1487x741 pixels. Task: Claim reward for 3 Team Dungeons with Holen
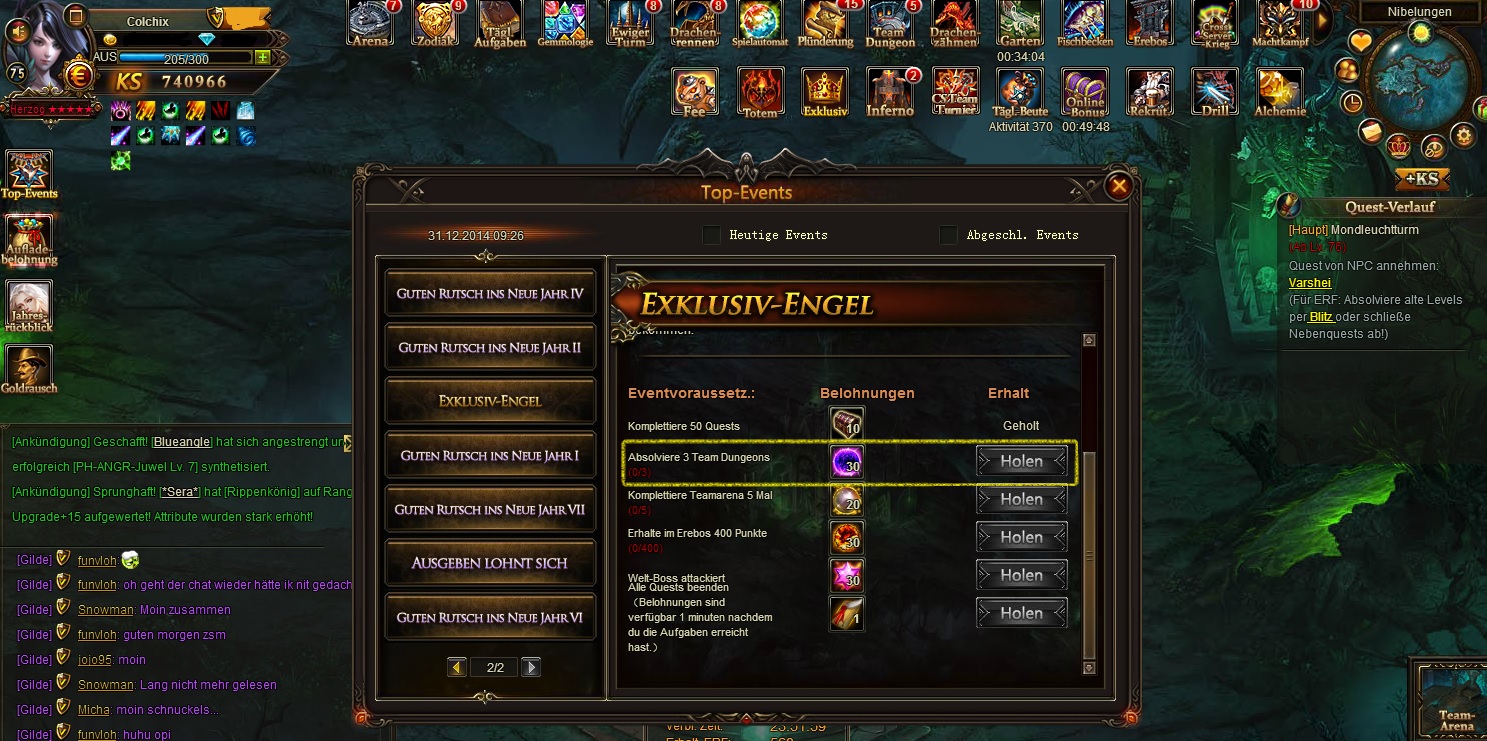tap(1022, 461)
